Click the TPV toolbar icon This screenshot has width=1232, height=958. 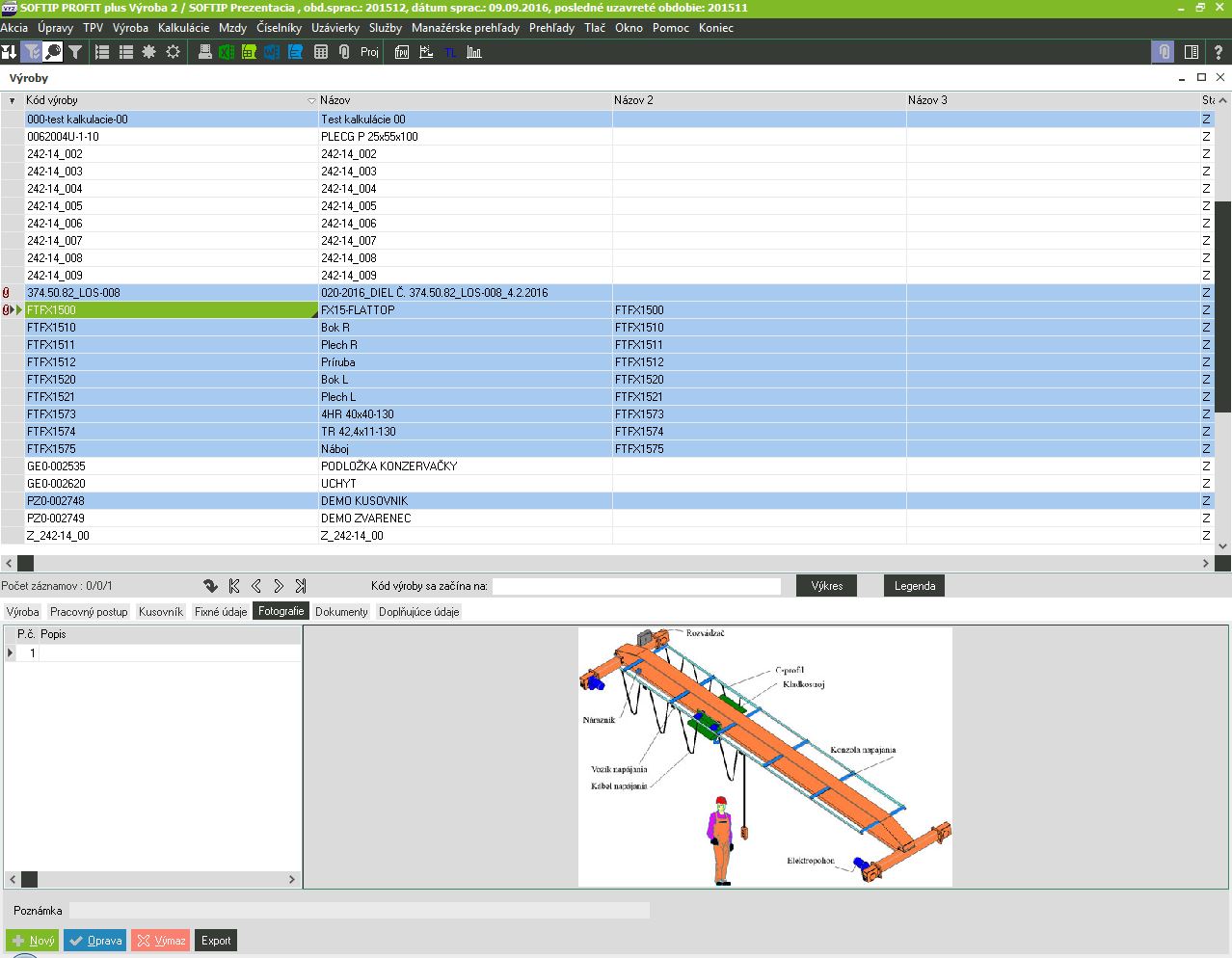click(x=402, y=52)
